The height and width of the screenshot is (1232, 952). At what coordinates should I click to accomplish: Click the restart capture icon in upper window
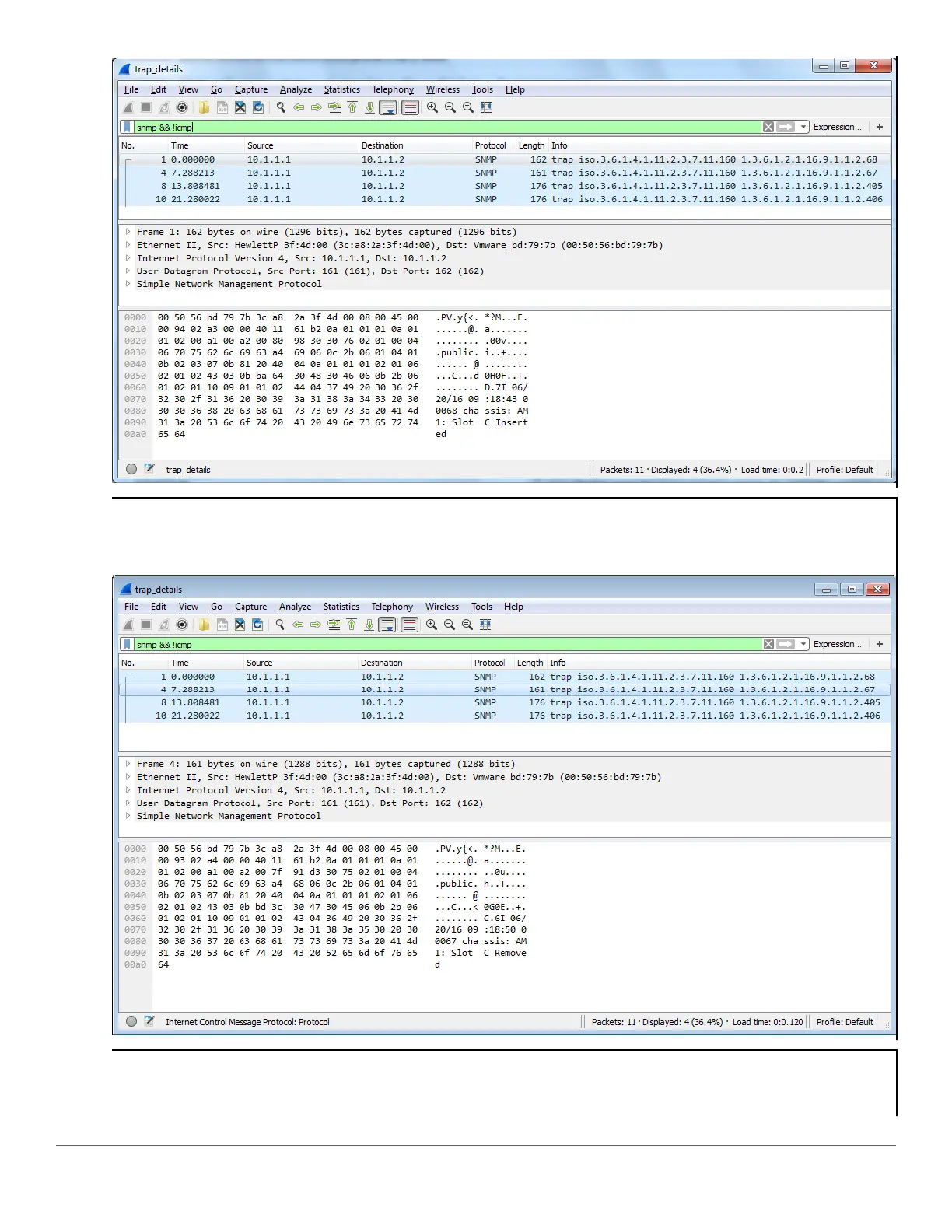coord(164,107)
